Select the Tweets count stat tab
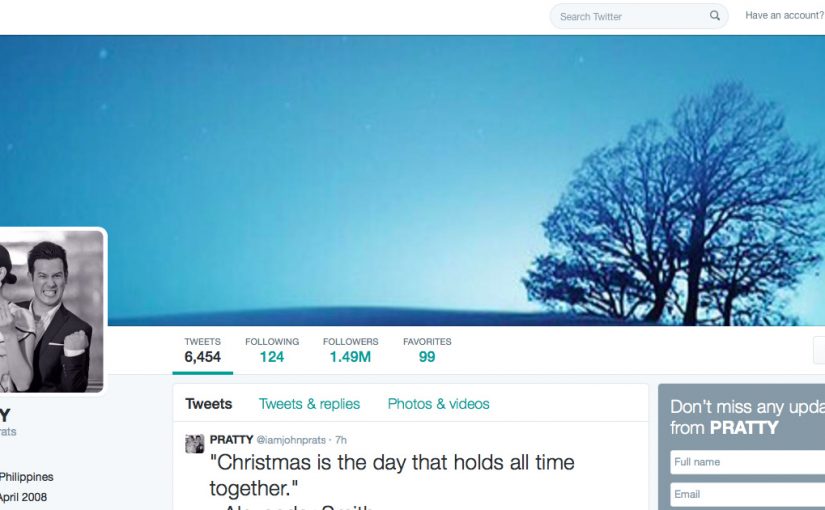 [203, 351]
